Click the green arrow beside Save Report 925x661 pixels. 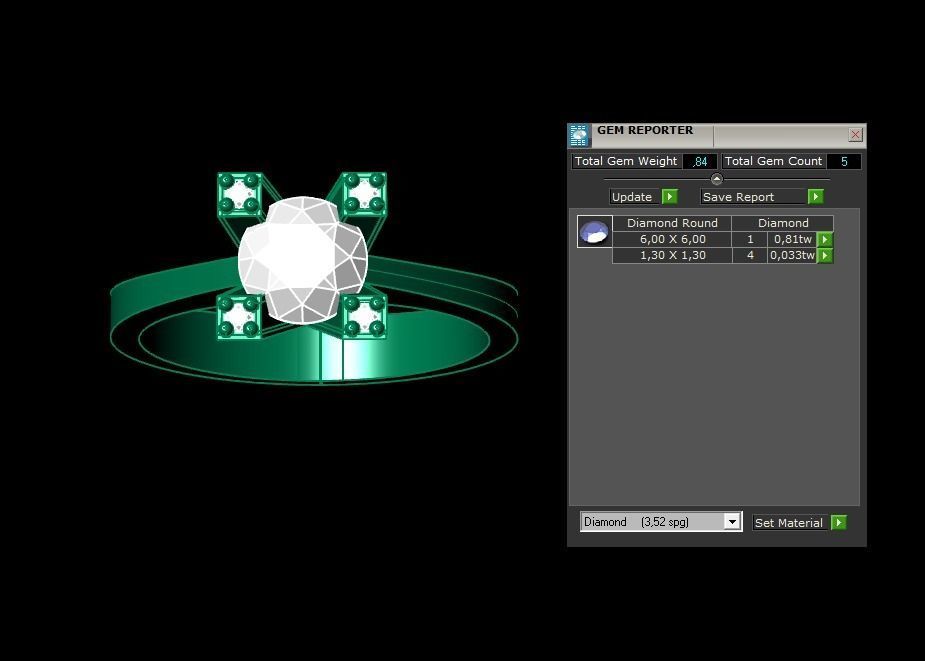815,197
